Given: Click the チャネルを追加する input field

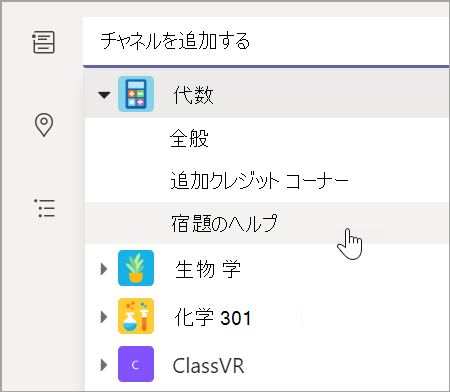Looking at the screenshot, I should click(266, 41).
